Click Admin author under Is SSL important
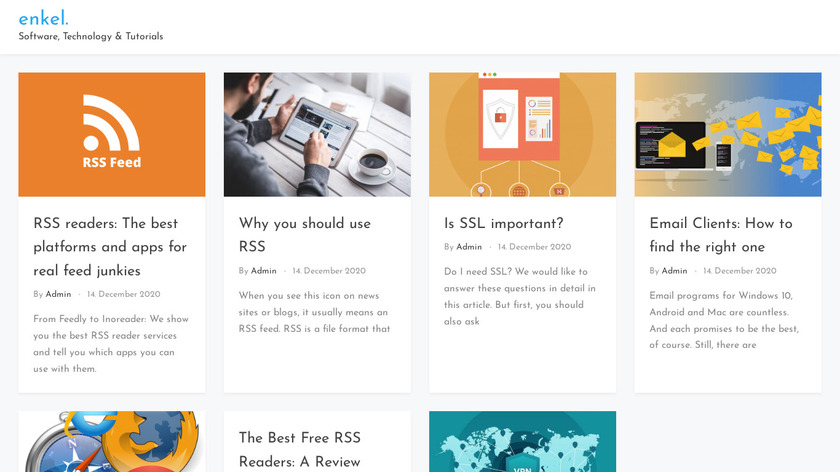This screenshot has height=472, width=840. 469,247
